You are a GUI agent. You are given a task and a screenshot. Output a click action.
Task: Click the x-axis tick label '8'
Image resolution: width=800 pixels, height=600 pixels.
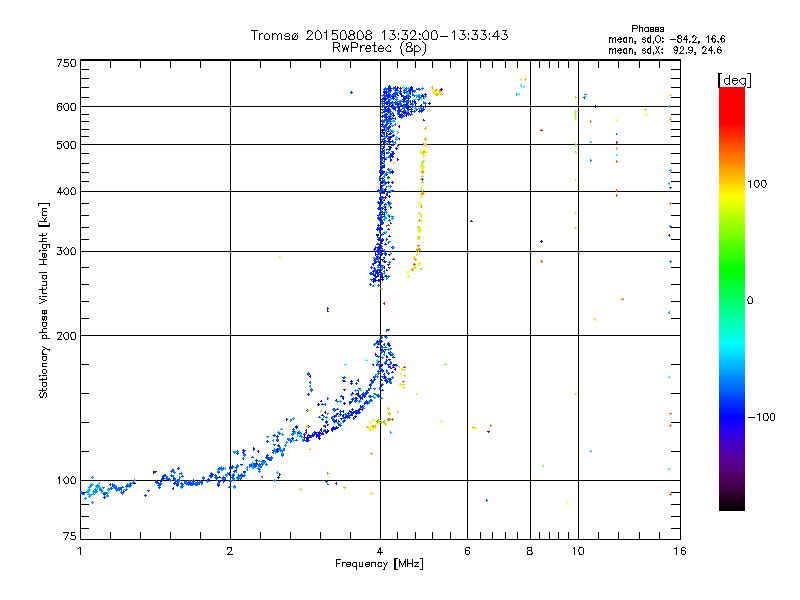[x=530, y=551]
